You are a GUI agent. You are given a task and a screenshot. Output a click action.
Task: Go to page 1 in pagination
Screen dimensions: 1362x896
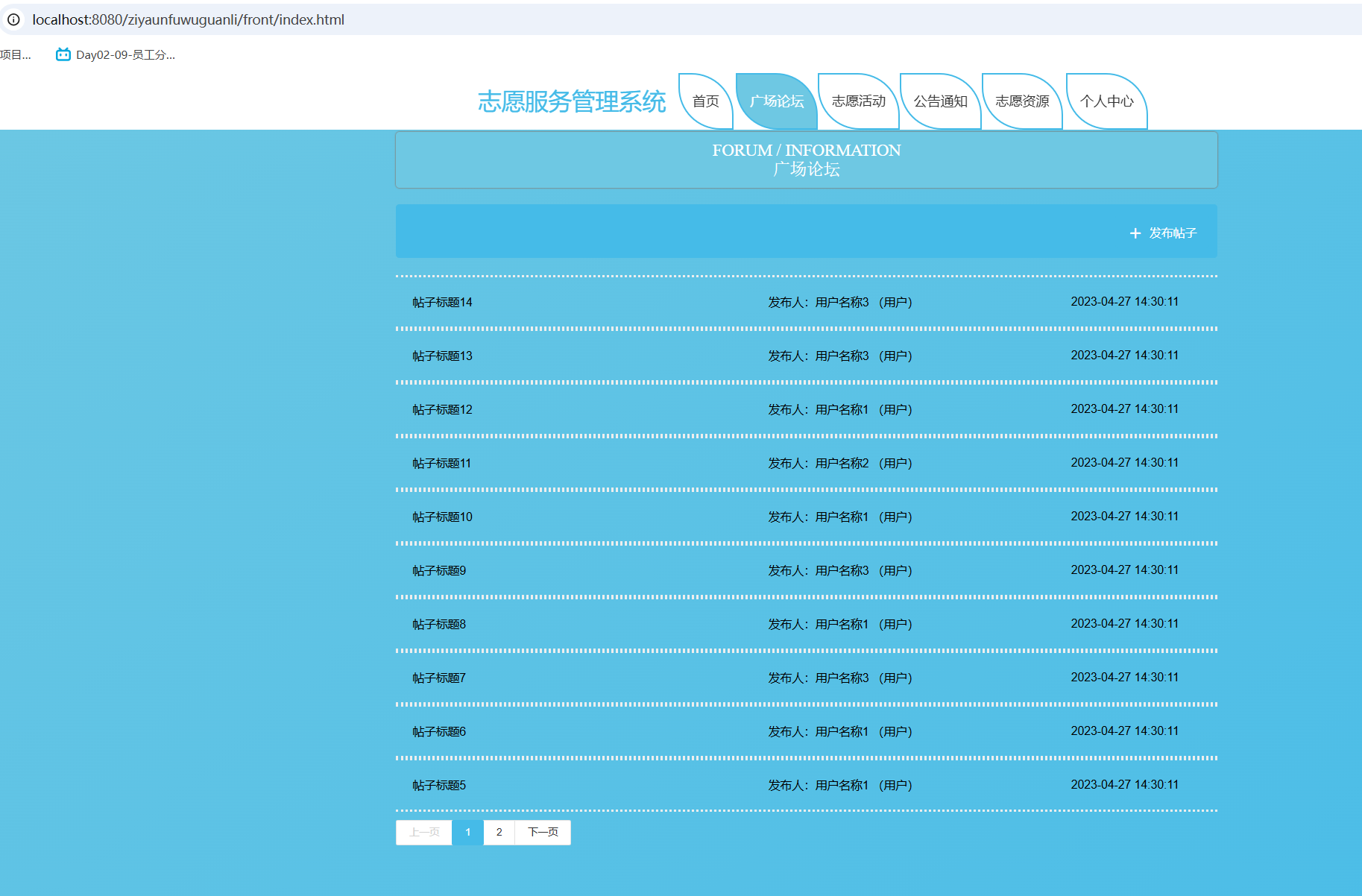[468, 833]
